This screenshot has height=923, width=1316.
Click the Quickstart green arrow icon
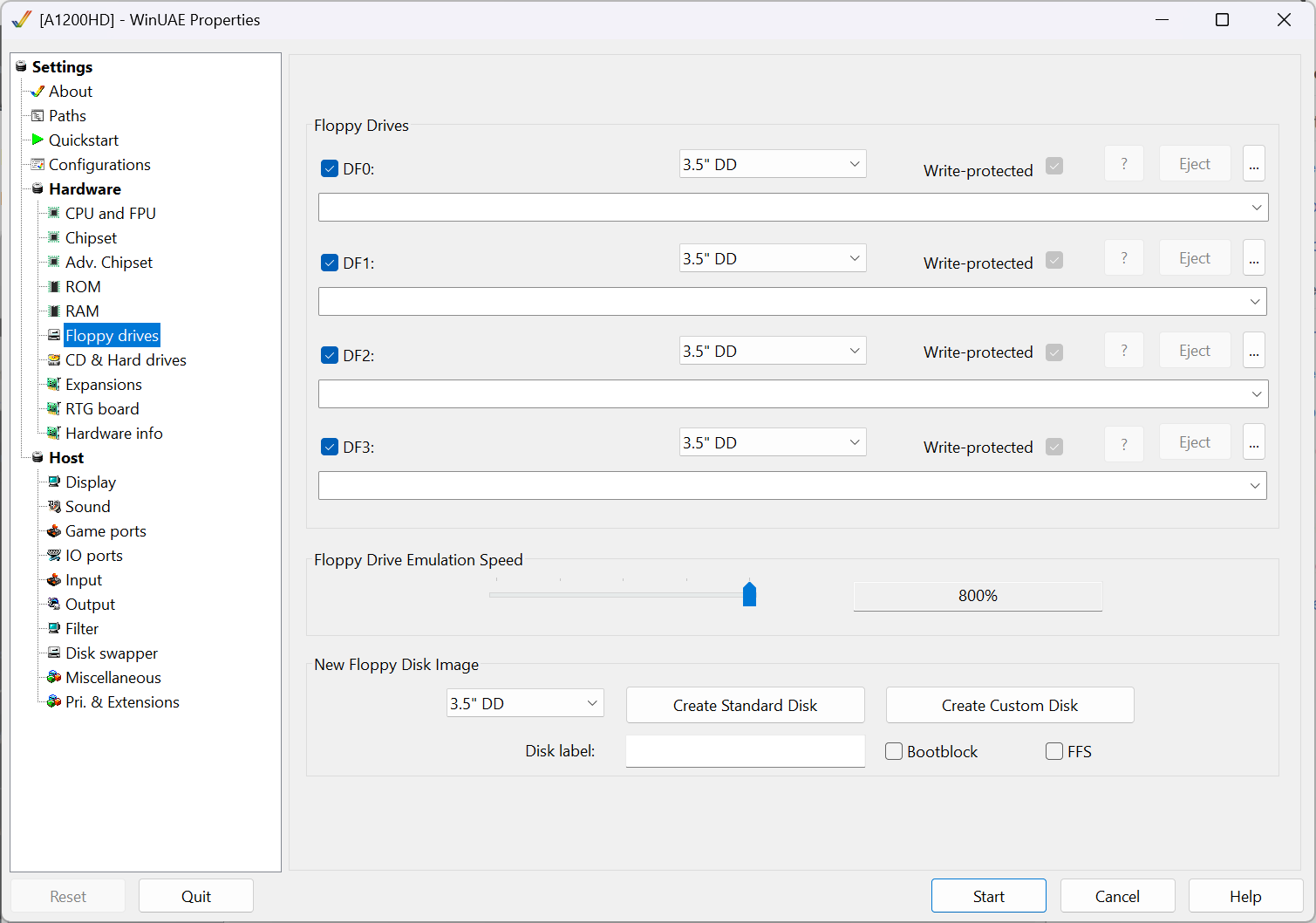coord(38,140)
